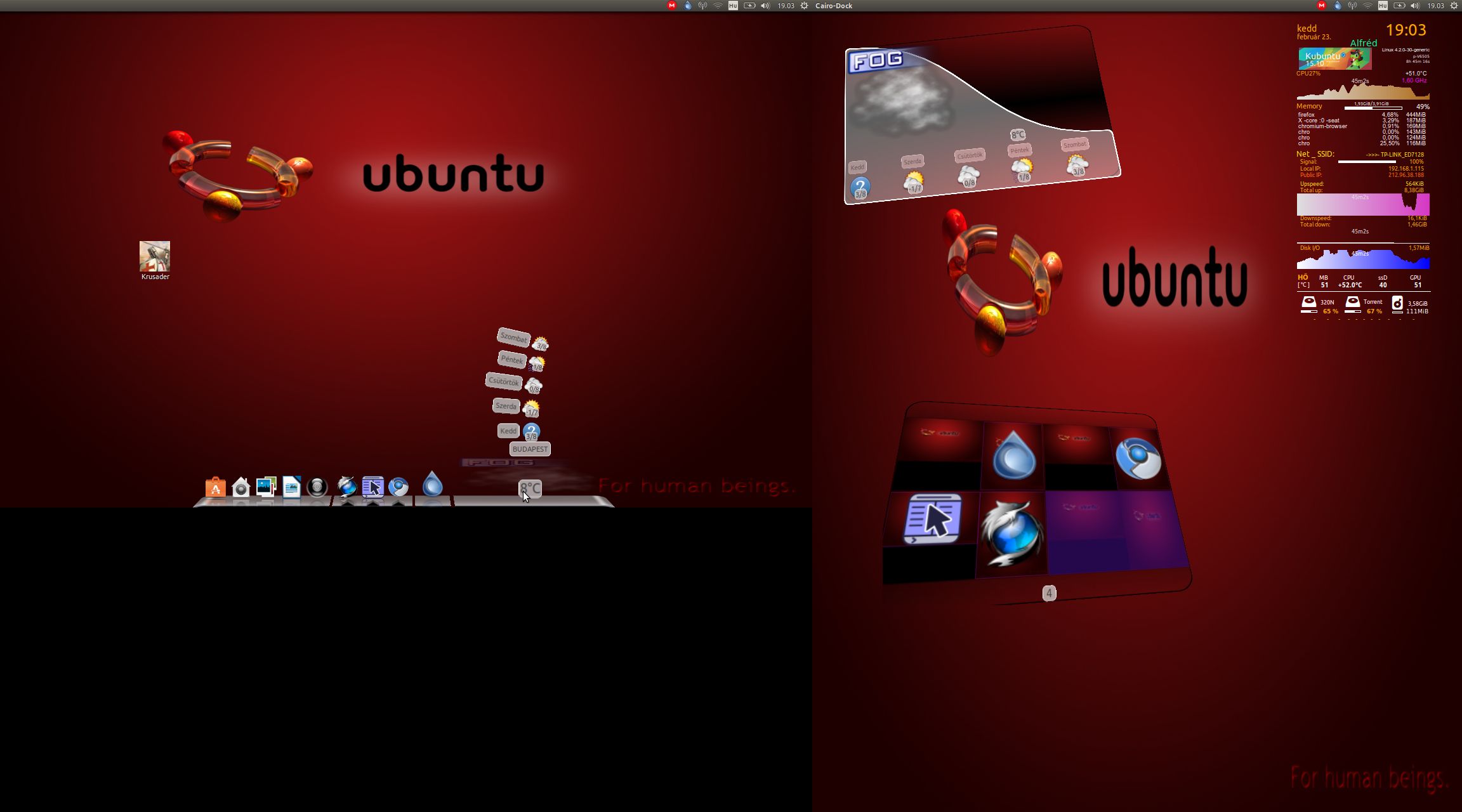The image size is (1462, 812).
Task: Open the red MEGA tray icon, left panel
Action: click(x=672, y=6)
